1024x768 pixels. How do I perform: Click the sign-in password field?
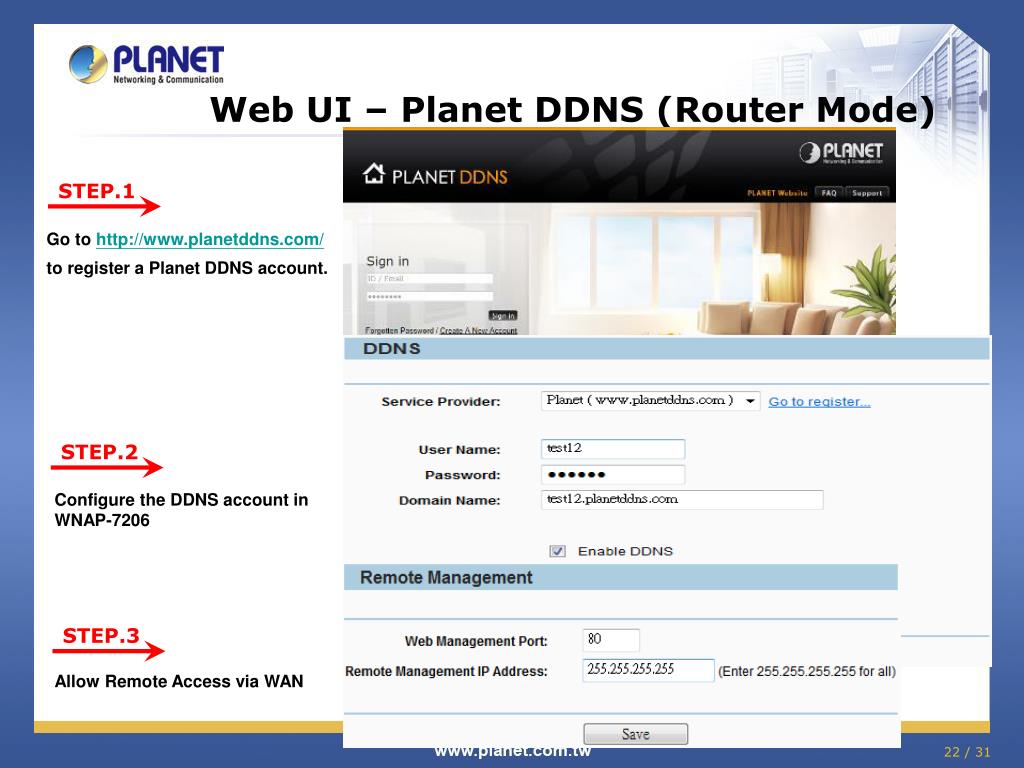click(429, 296)
